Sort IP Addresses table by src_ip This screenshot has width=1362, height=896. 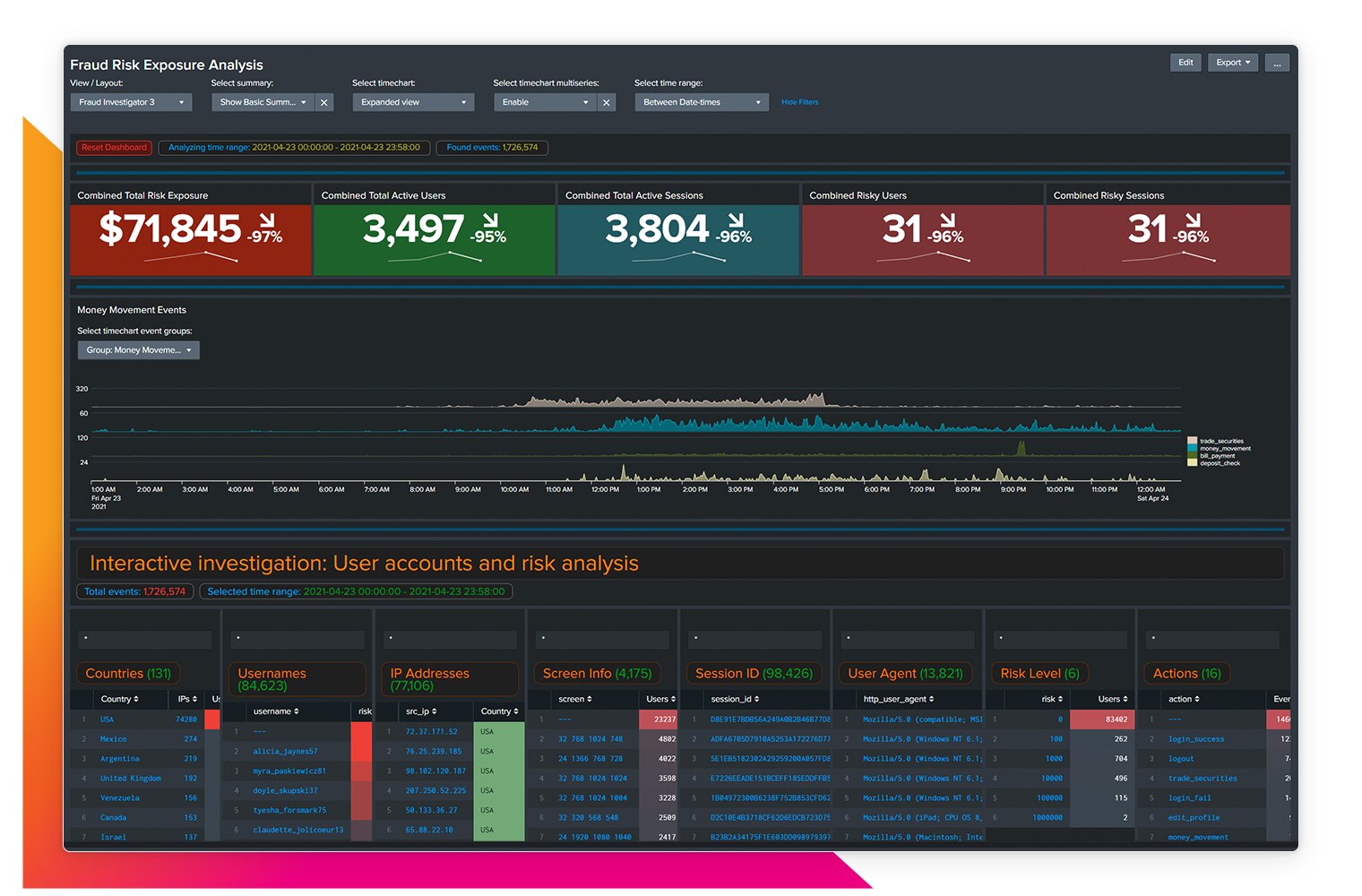point(421,711)
